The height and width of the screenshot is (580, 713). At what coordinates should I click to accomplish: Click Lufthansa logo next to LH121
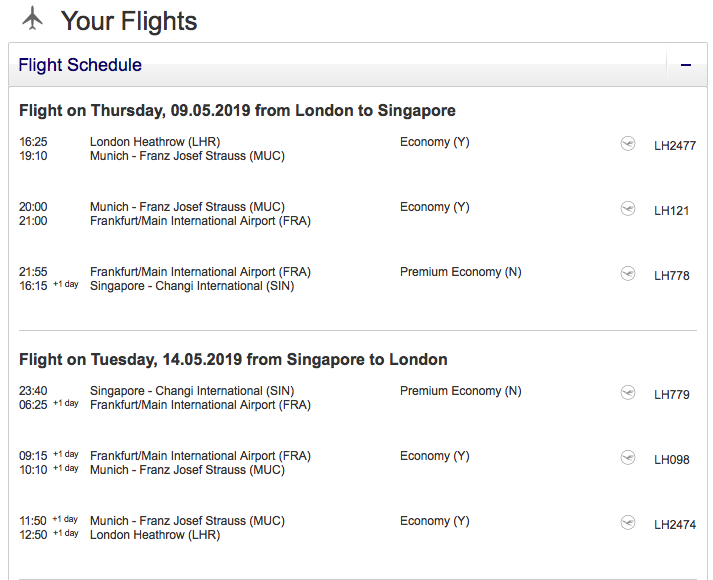tap(628, 209)
